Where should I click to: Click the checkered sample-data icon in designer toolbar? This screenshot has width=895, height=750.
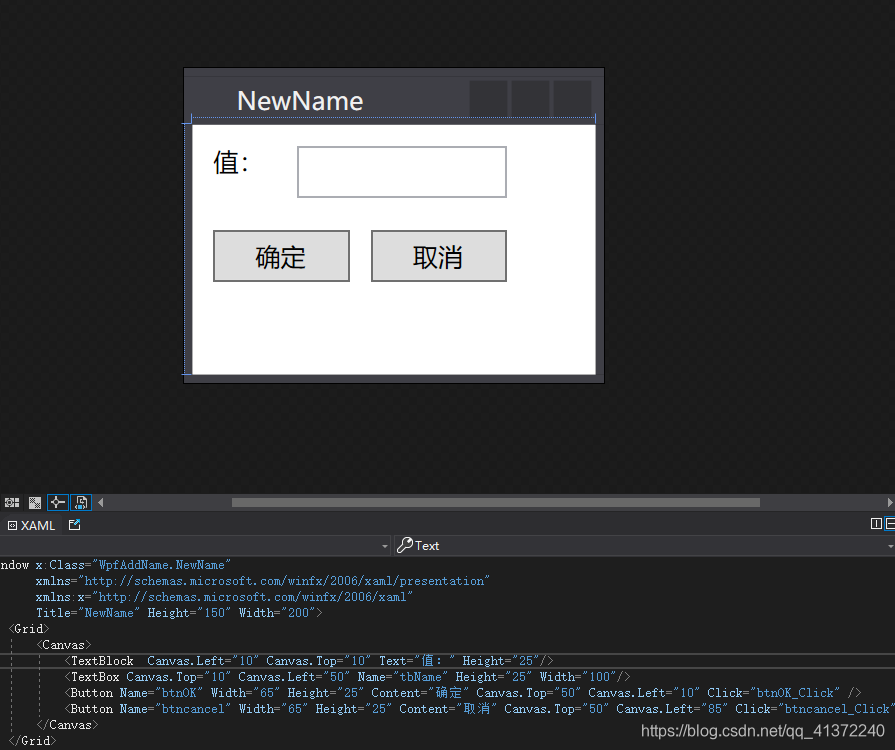[35, 502]
